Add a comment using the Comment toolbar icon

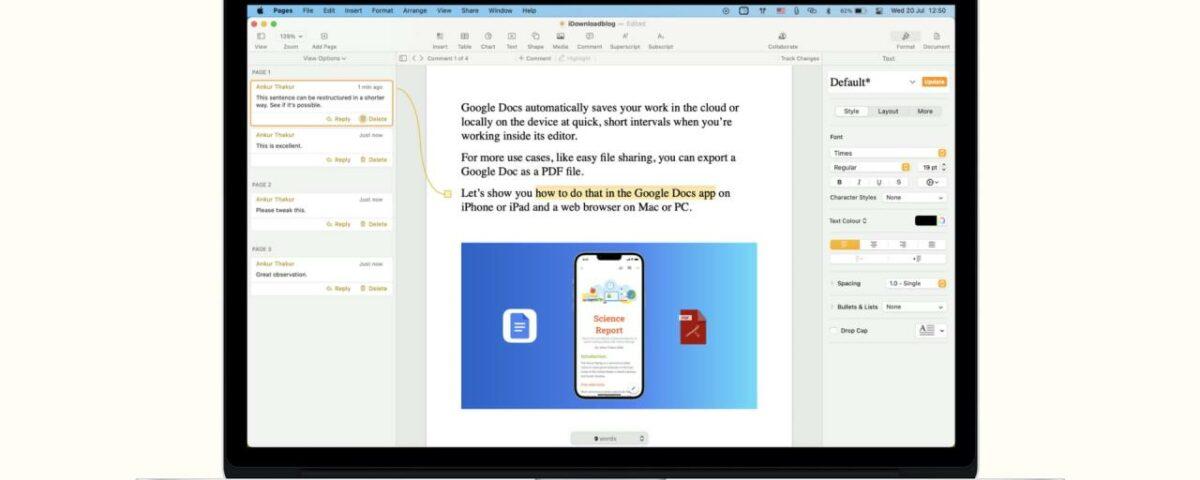coord(589,36)
